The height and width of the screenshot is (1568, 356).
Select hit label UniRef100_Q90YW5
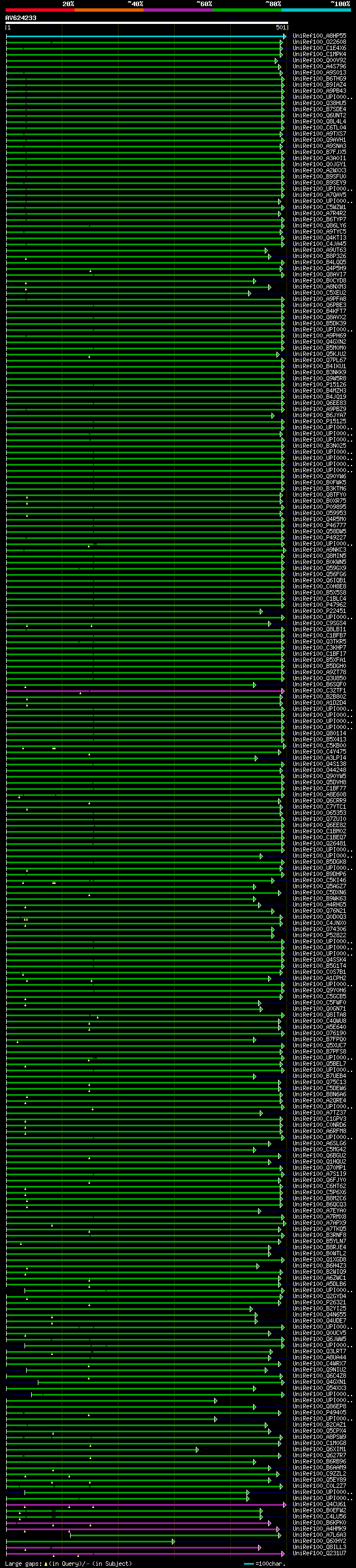319,776
